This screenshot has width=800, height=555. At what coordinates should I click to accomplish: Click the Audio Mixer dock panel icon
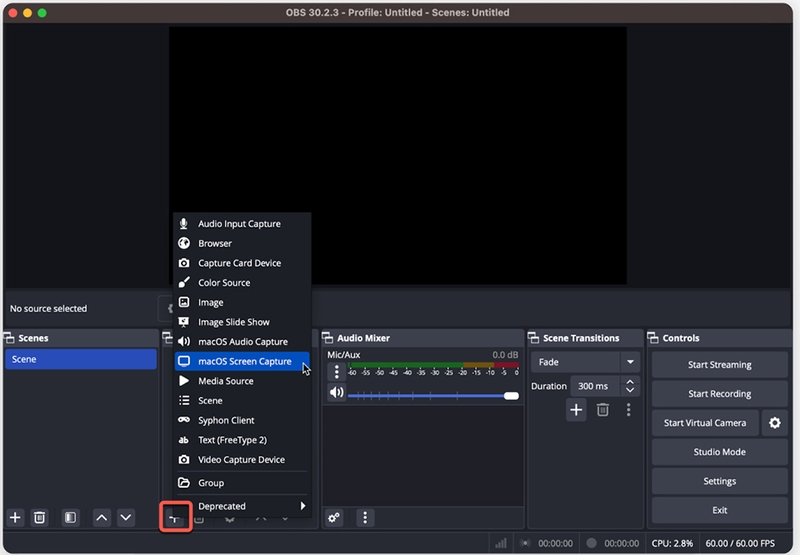click(x=328, y=338)
